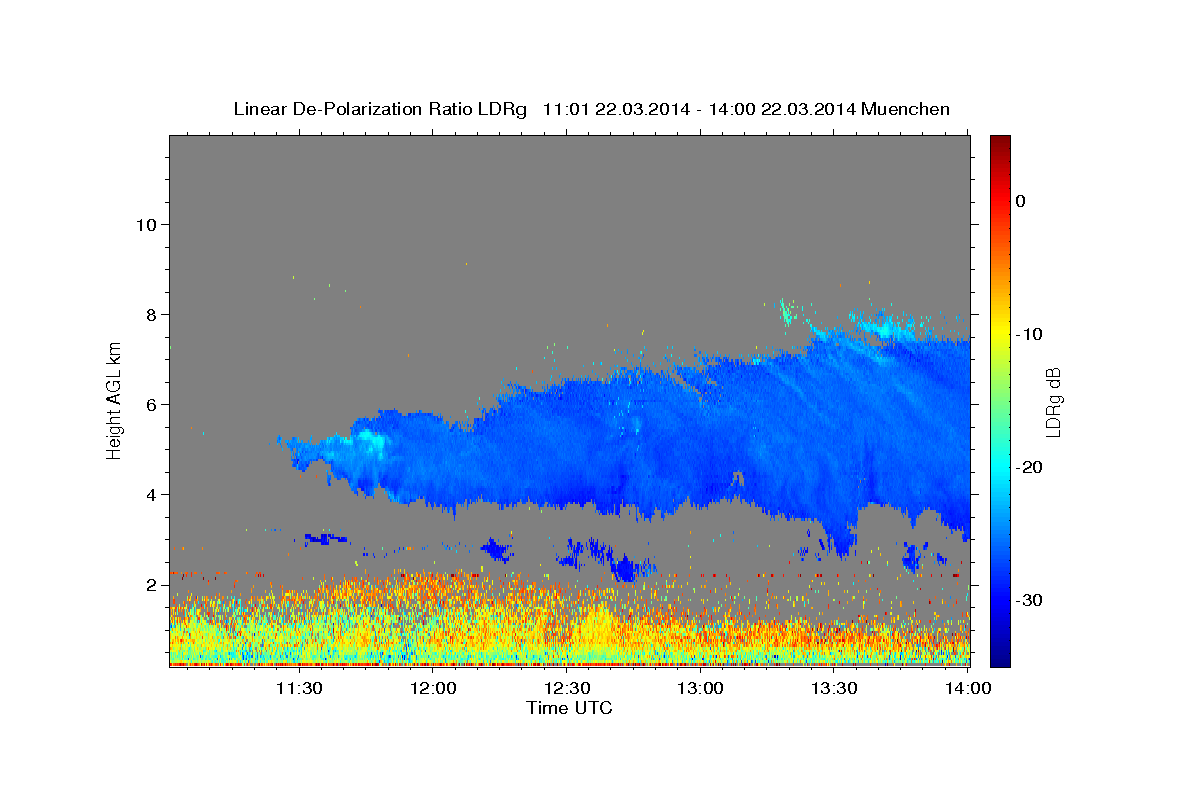Click the height tick label 6
This screenshot has height=800, width=1200.
click(x=151, y=404)
